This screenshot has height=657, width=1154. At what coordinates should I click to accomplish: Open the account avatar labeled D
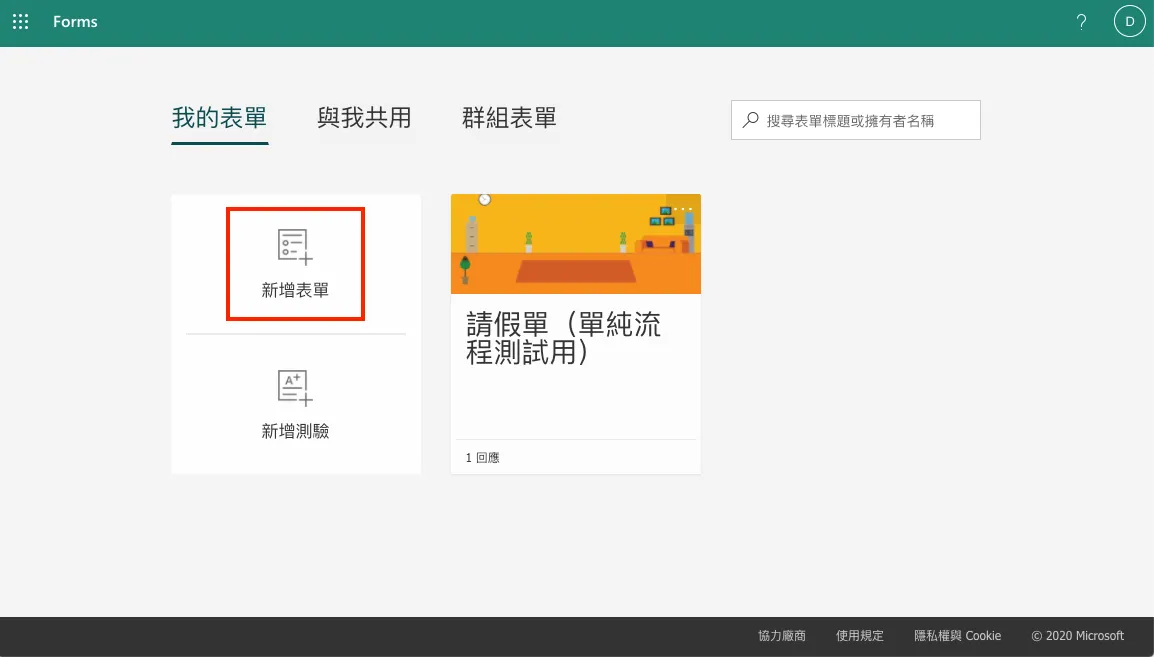point(1129,21)
